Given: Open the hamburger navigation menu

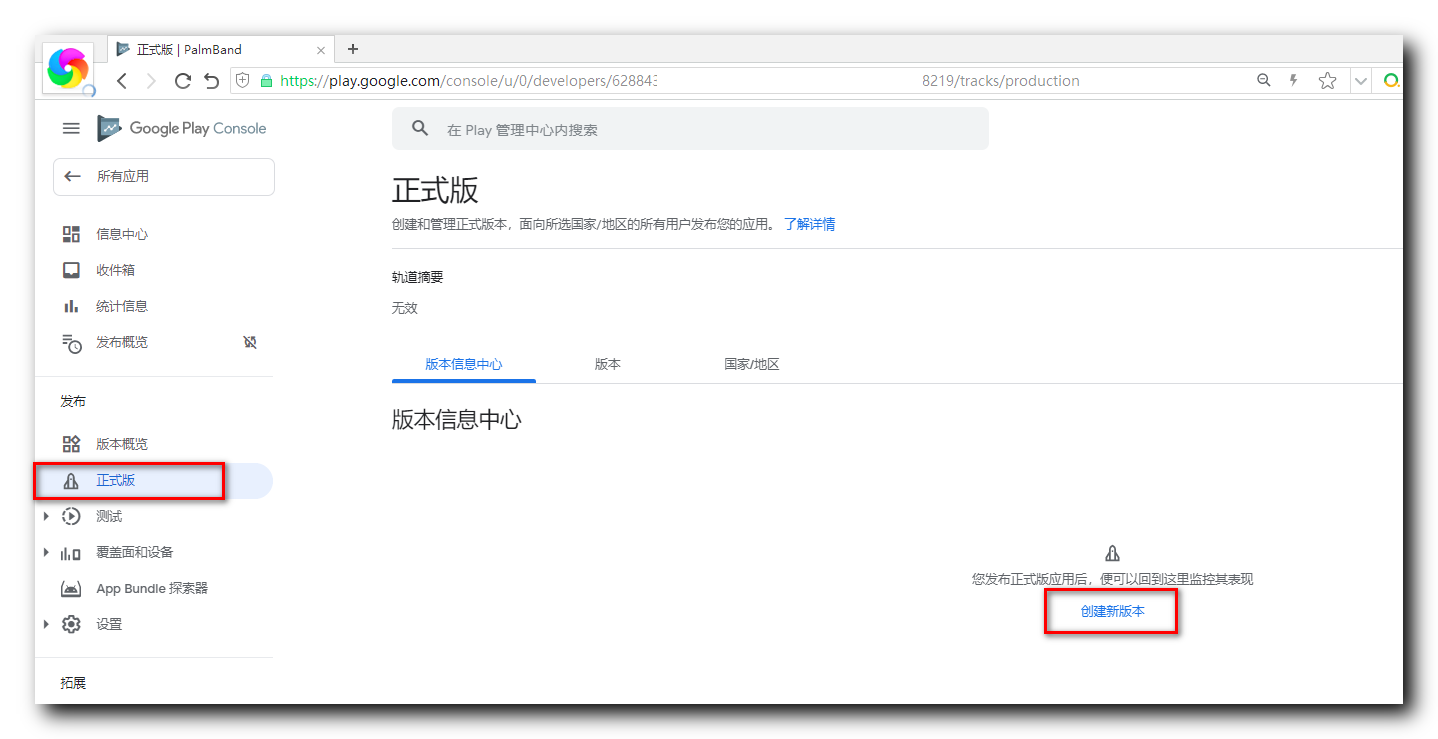Looking at the screenshot, I should (x=71, y=128).
